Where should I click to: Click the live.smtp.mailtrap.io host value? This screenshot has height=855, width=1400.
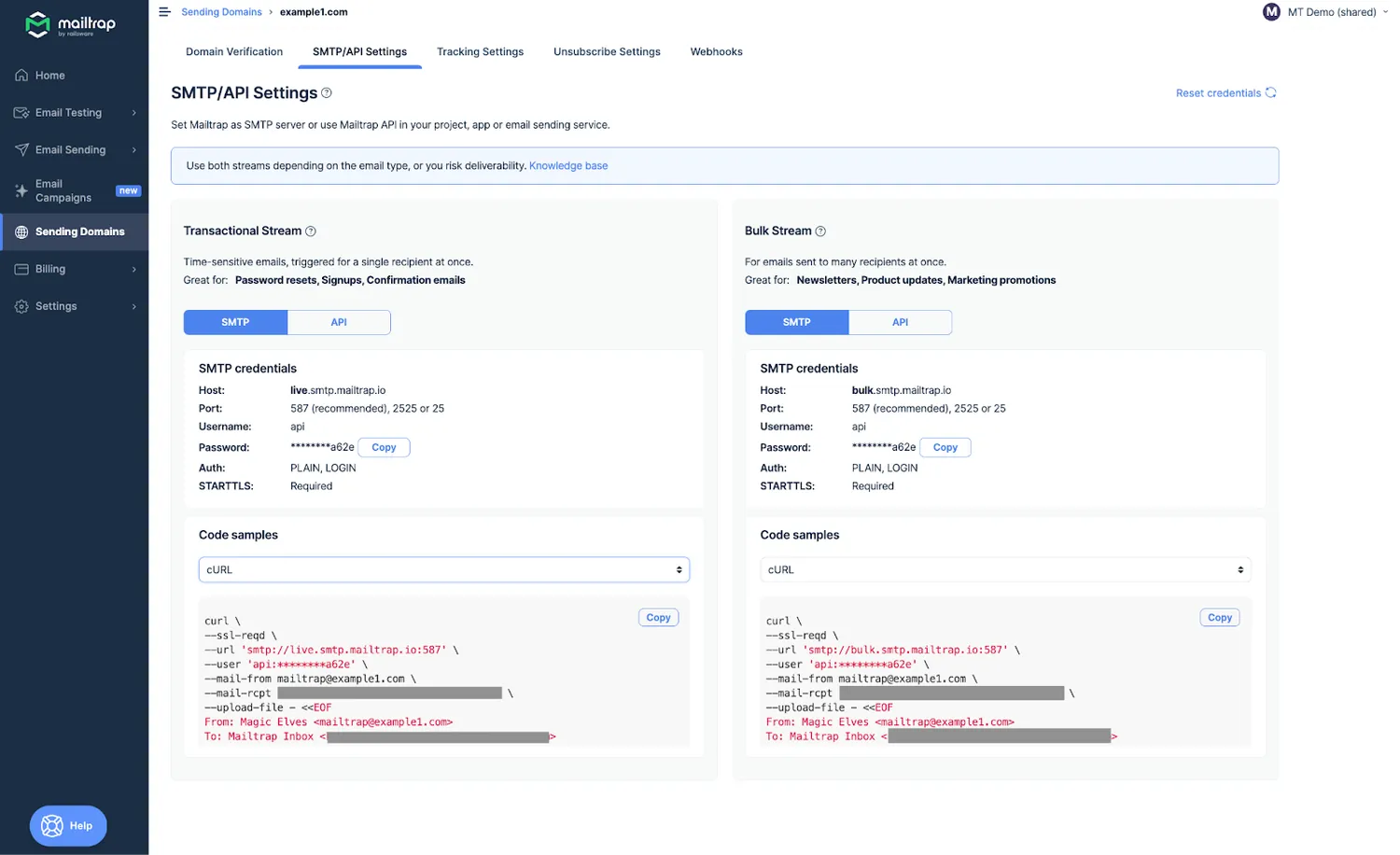[x=338, y=391]
